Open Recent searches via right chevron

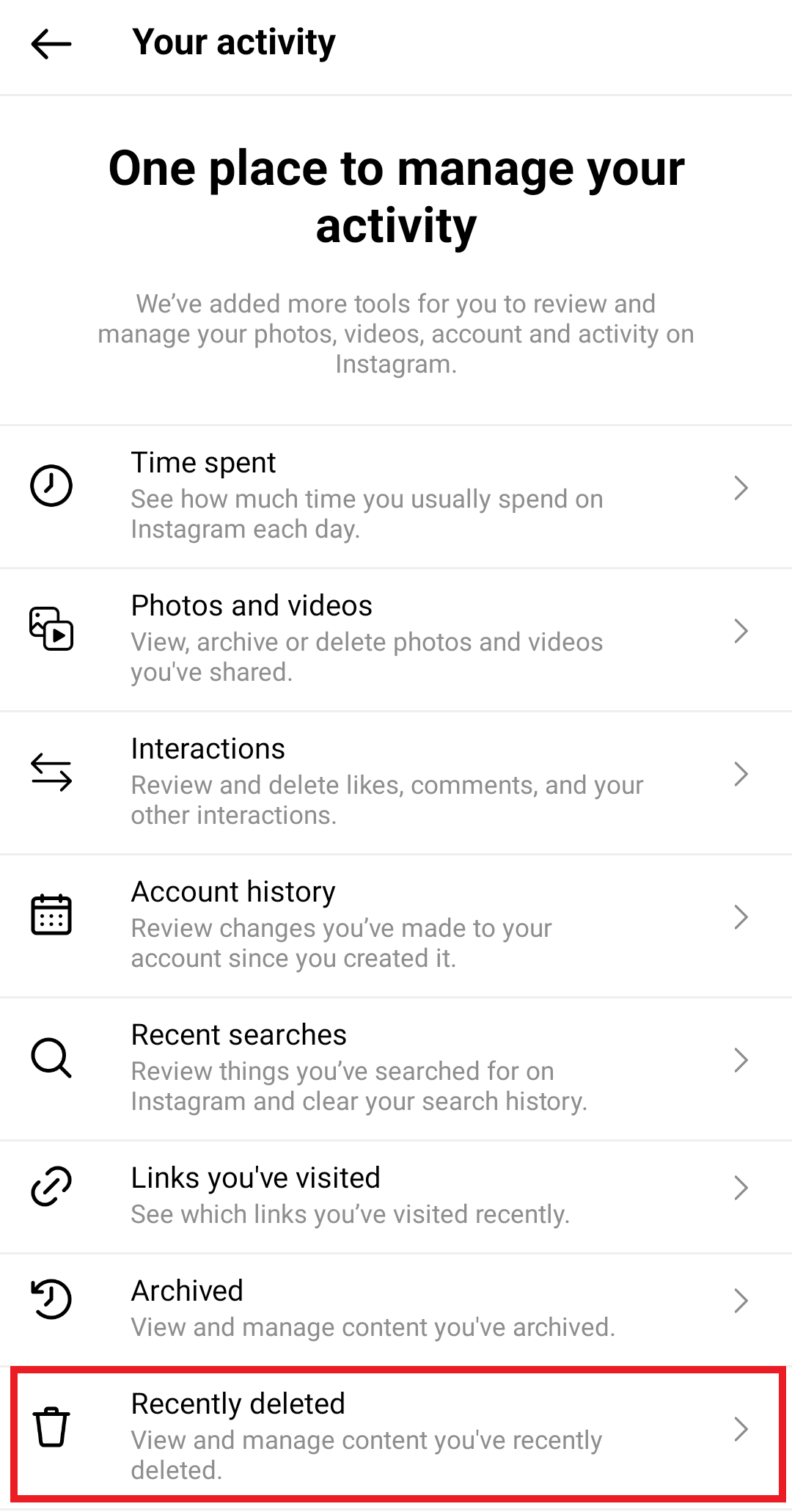pyautogui.click(x=741, y=1060)
